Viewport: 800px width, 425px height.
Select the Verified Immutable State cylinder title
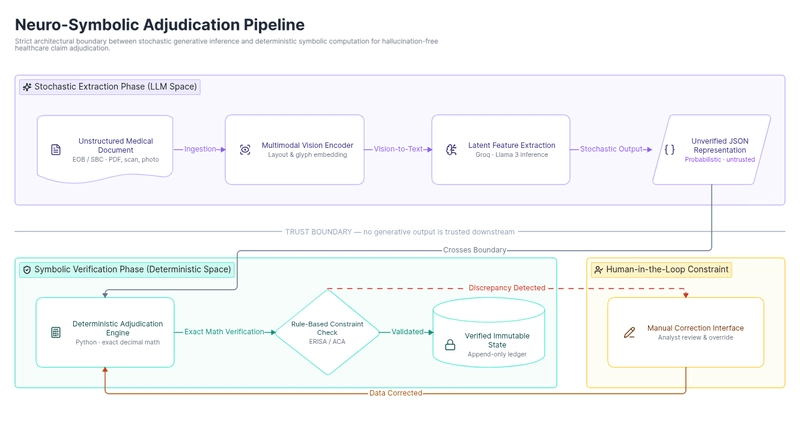pyautogui.click(x=497, y=340)
